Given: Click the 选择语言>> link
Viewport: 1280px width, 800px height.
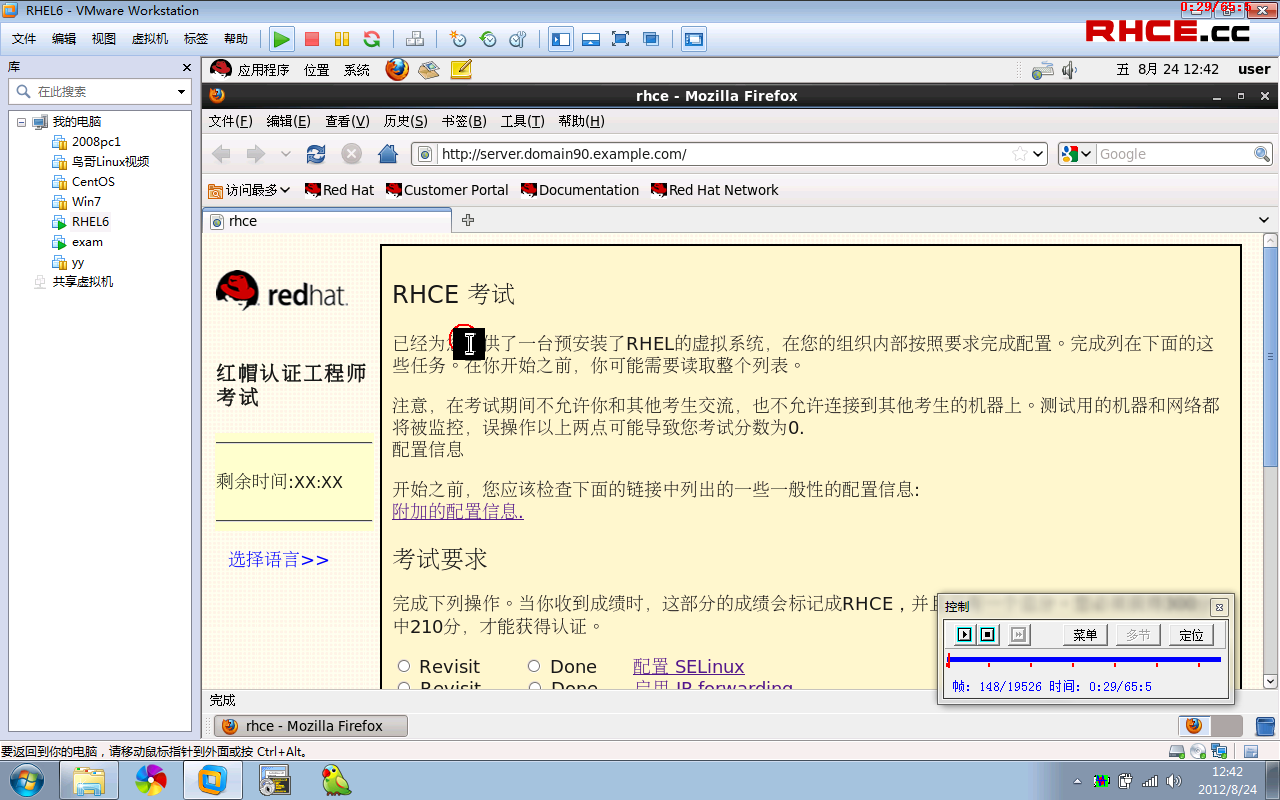Looking at the screenshot, I should (278, 559).
